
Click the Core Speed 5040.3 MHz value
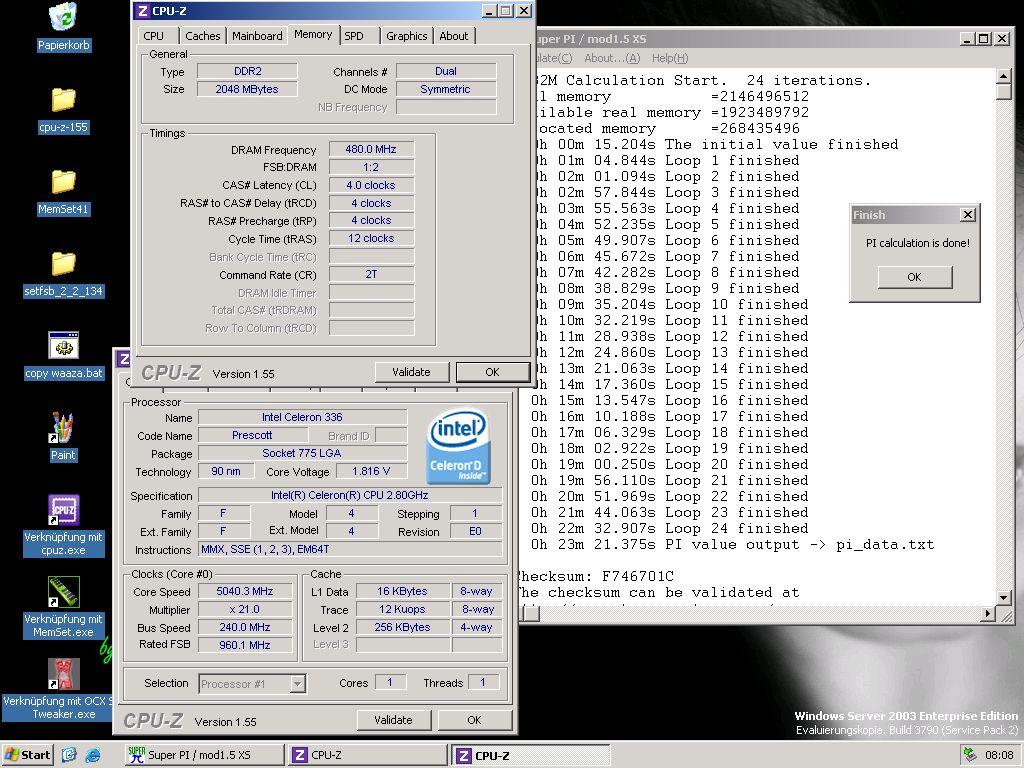coord(245,592)
